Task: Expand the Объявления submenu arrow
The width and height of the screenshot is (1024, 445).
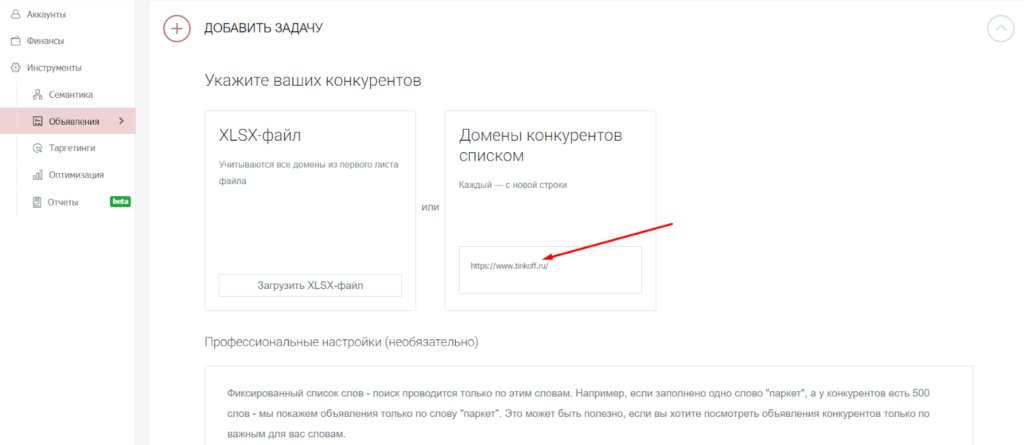Action: click(121, 121)
